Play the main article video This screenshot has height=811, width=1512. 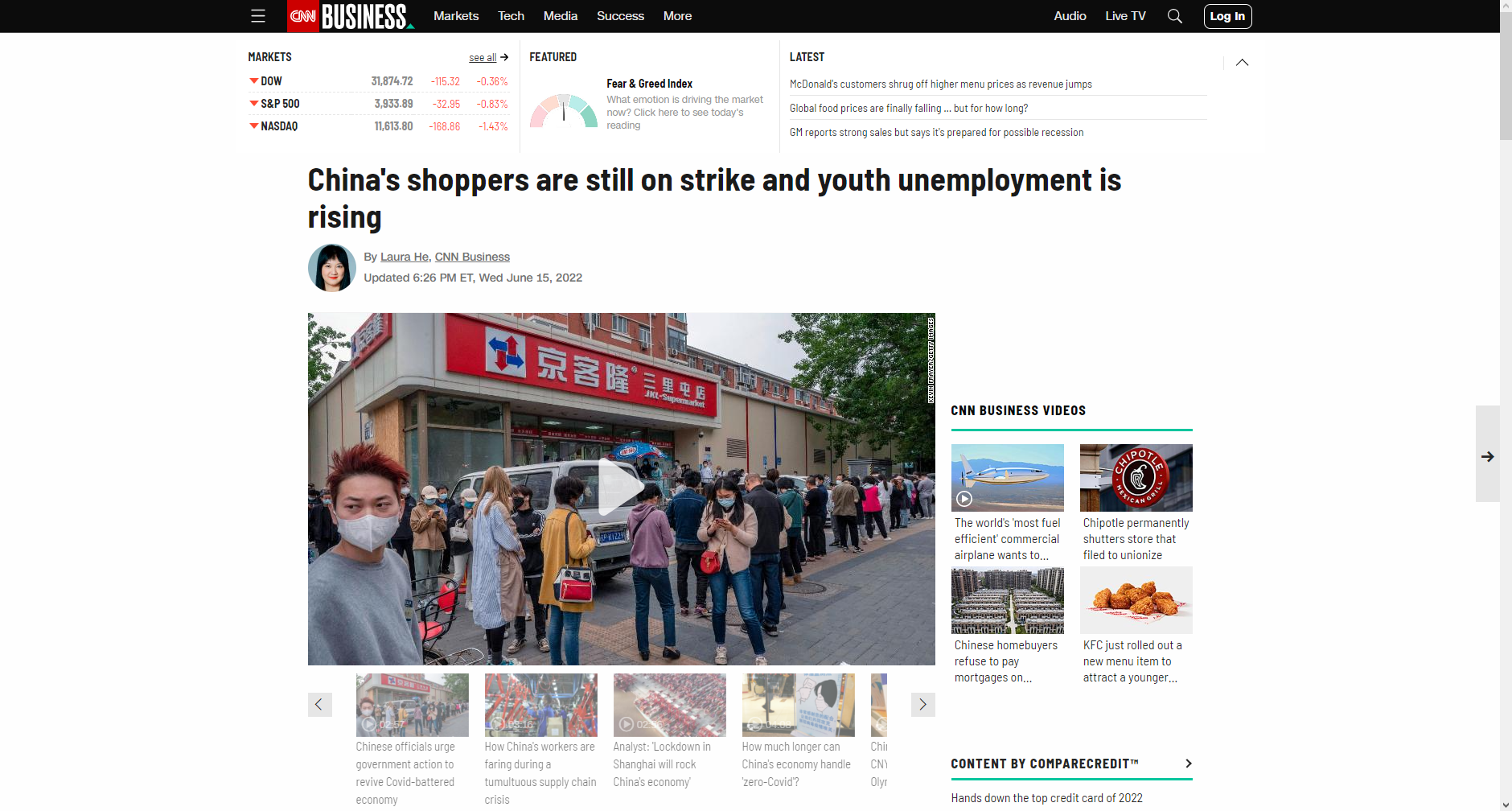tap(621, 488)
